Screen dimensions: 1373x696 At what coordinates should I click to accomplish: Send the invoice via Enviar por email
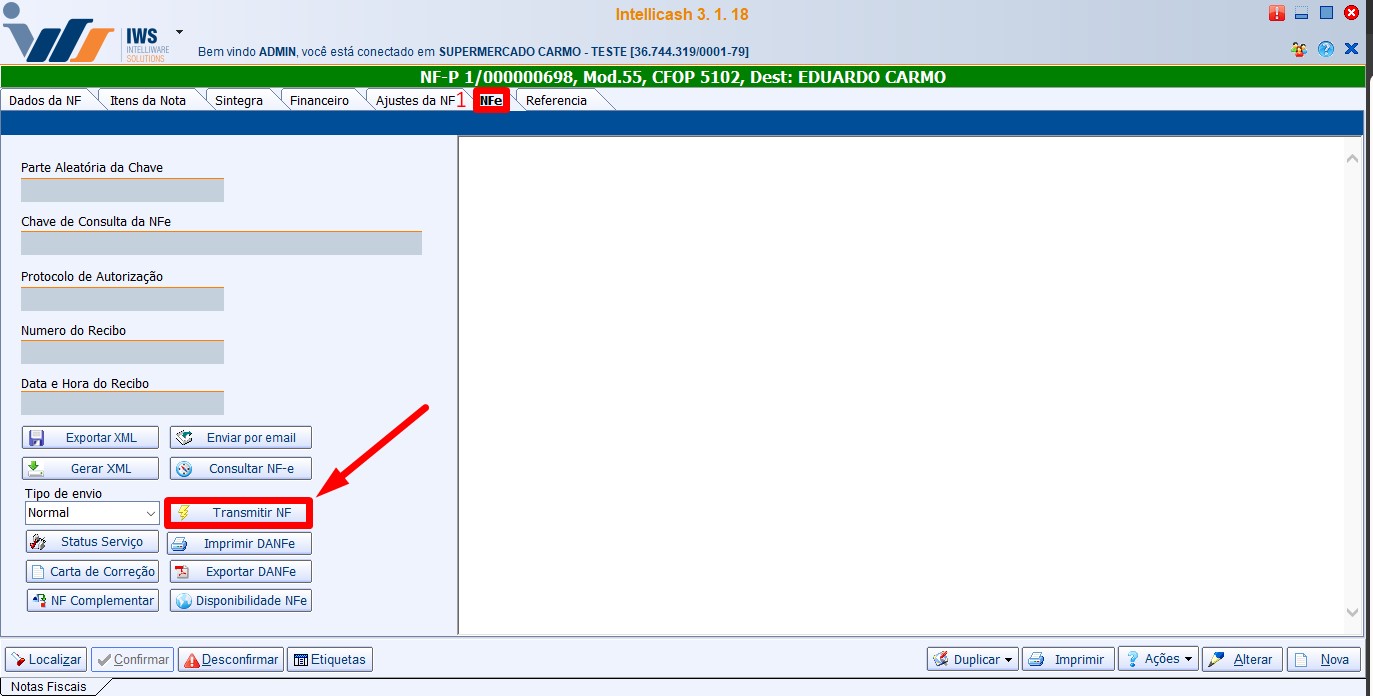[240, 438]
